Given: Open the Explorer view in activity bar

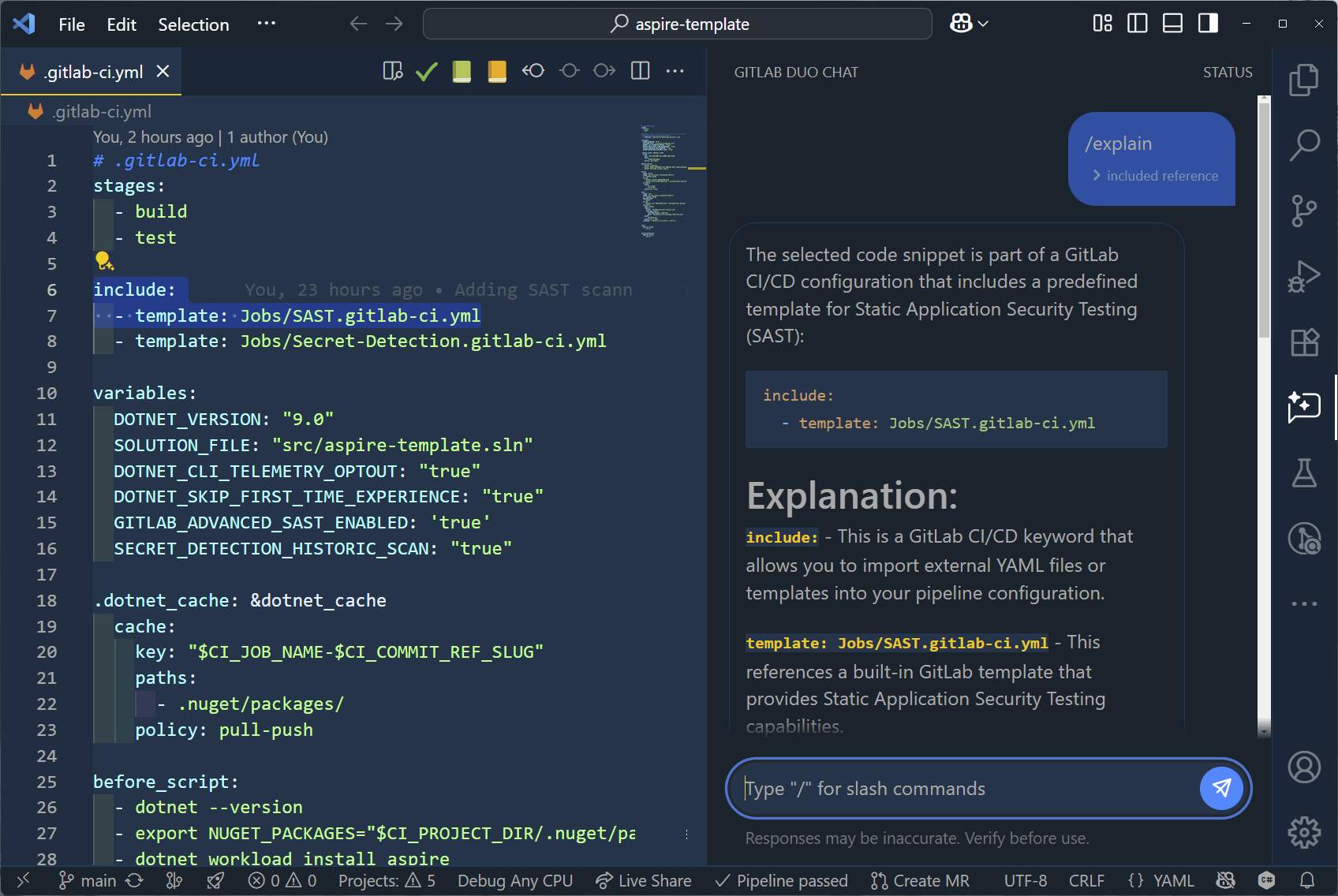Looking at the screenshot, I should coord(1304,80).
